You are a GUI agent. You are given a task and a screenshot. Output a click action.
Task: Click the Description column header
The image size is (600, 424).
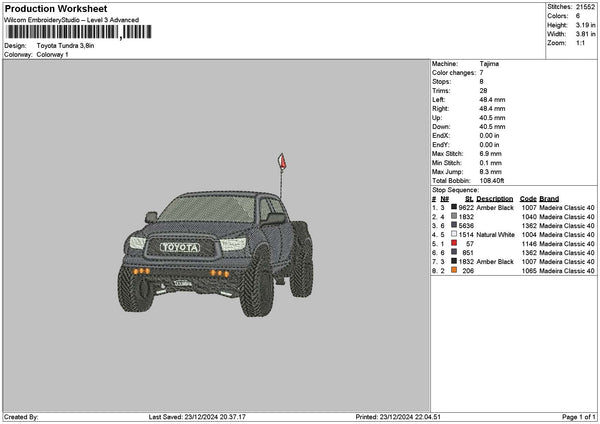coord(494,199)
